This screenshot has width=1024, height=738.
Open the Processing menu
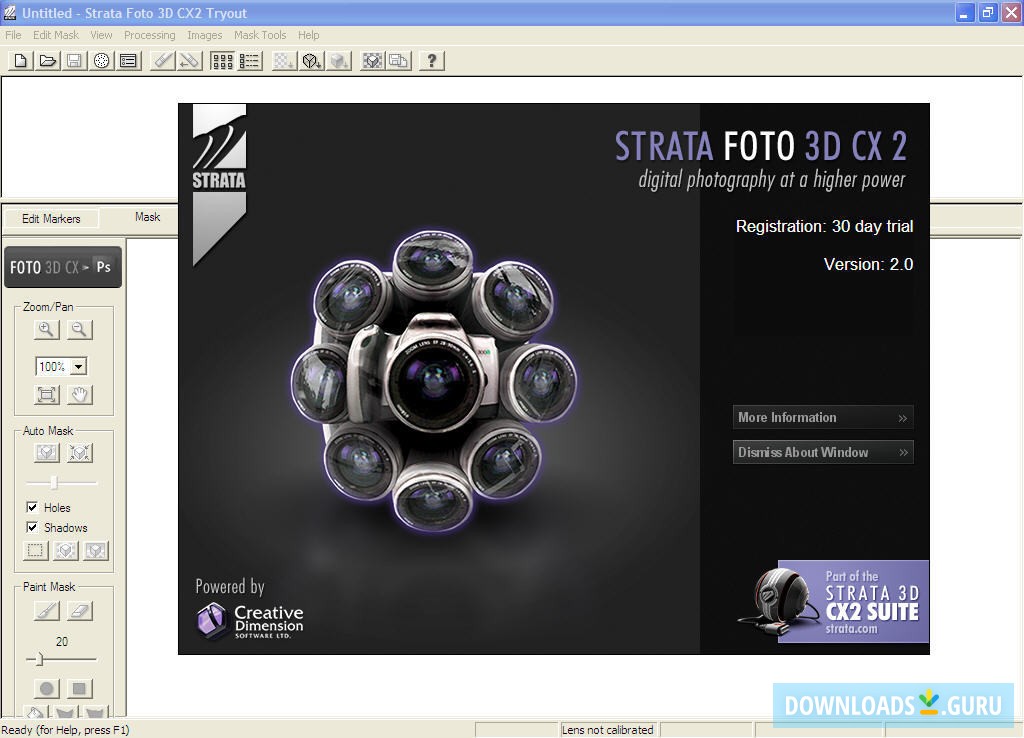[150, 34]
